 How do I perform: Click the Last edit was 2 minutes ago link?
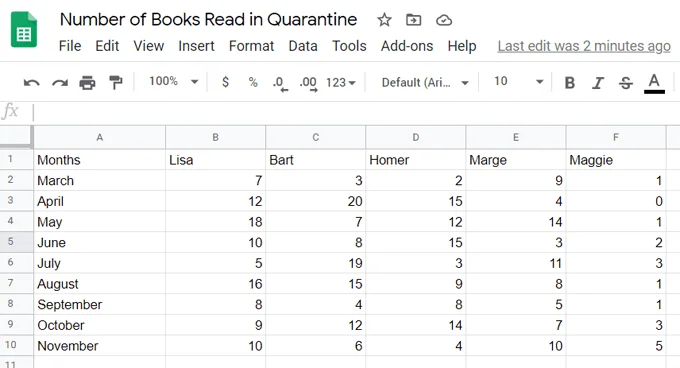tap(584, 46)
